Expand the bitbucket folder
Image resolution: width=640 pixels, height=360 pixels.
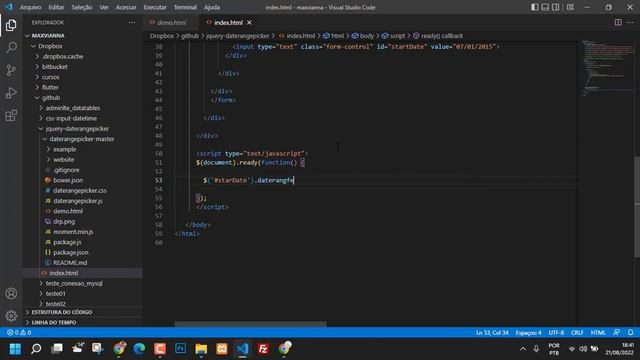55,67
